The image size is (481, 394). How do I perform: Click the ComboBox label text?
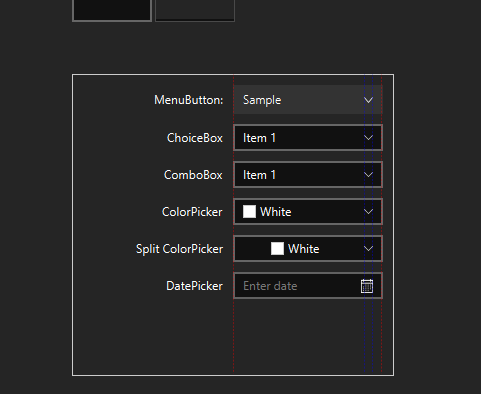click(193, 175)
